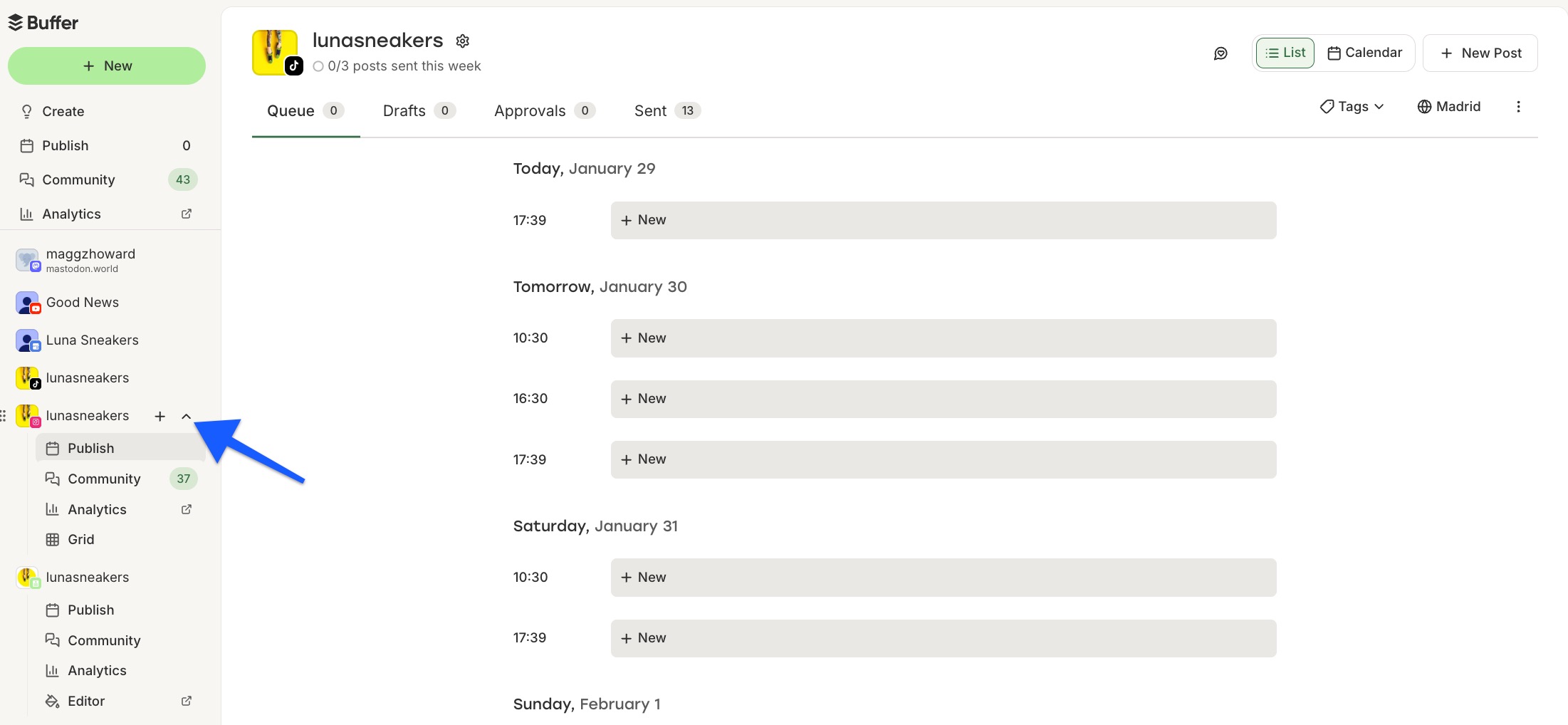Viewport: 1568px width, 725px height.
Task: Open the three-dot overflow menu
Action: (x=1519, y=106)
